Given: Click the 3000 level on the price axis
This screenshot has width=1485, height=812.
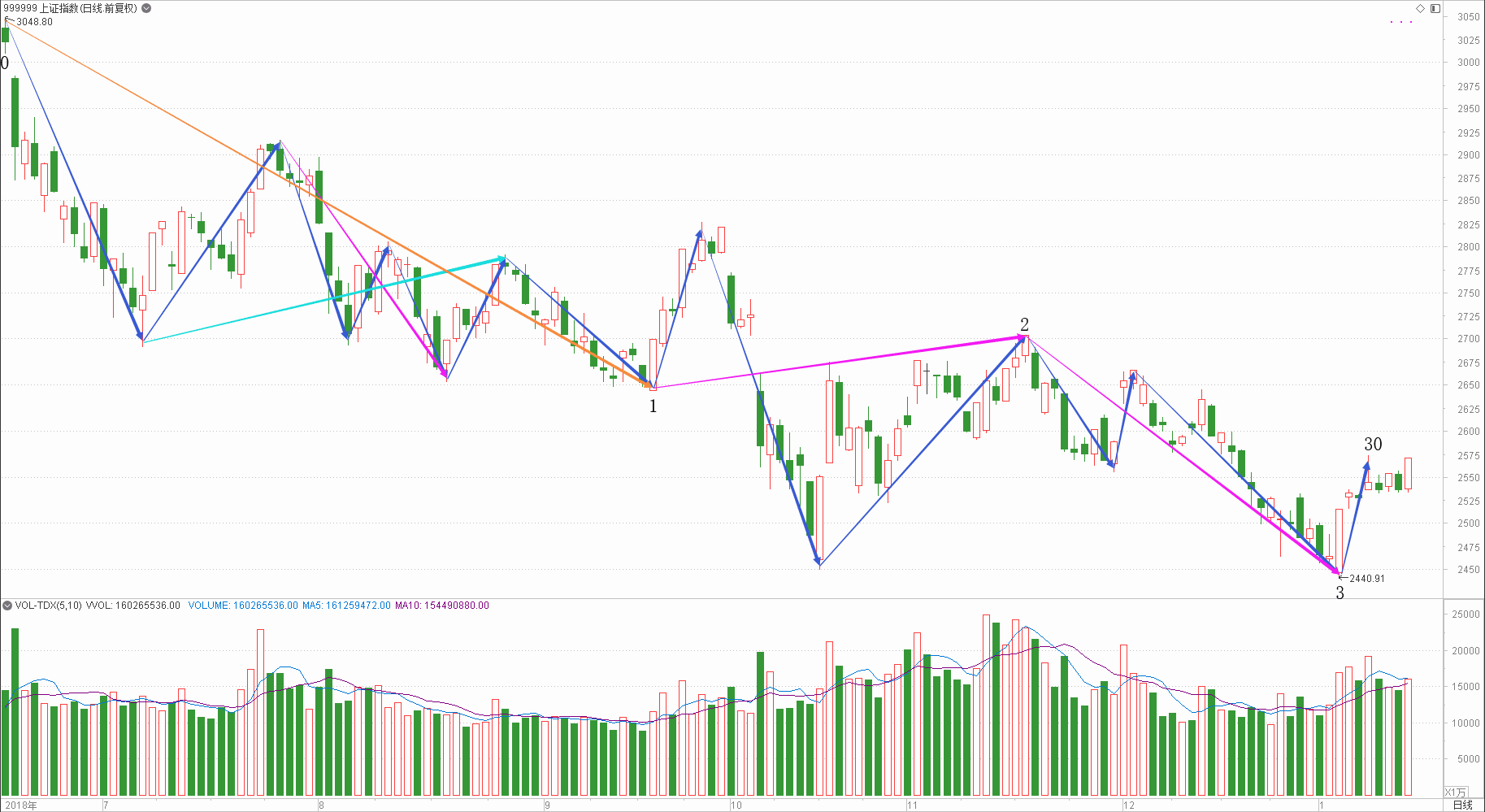Looking at the screenshot, I should click(x=1468, y=63).
